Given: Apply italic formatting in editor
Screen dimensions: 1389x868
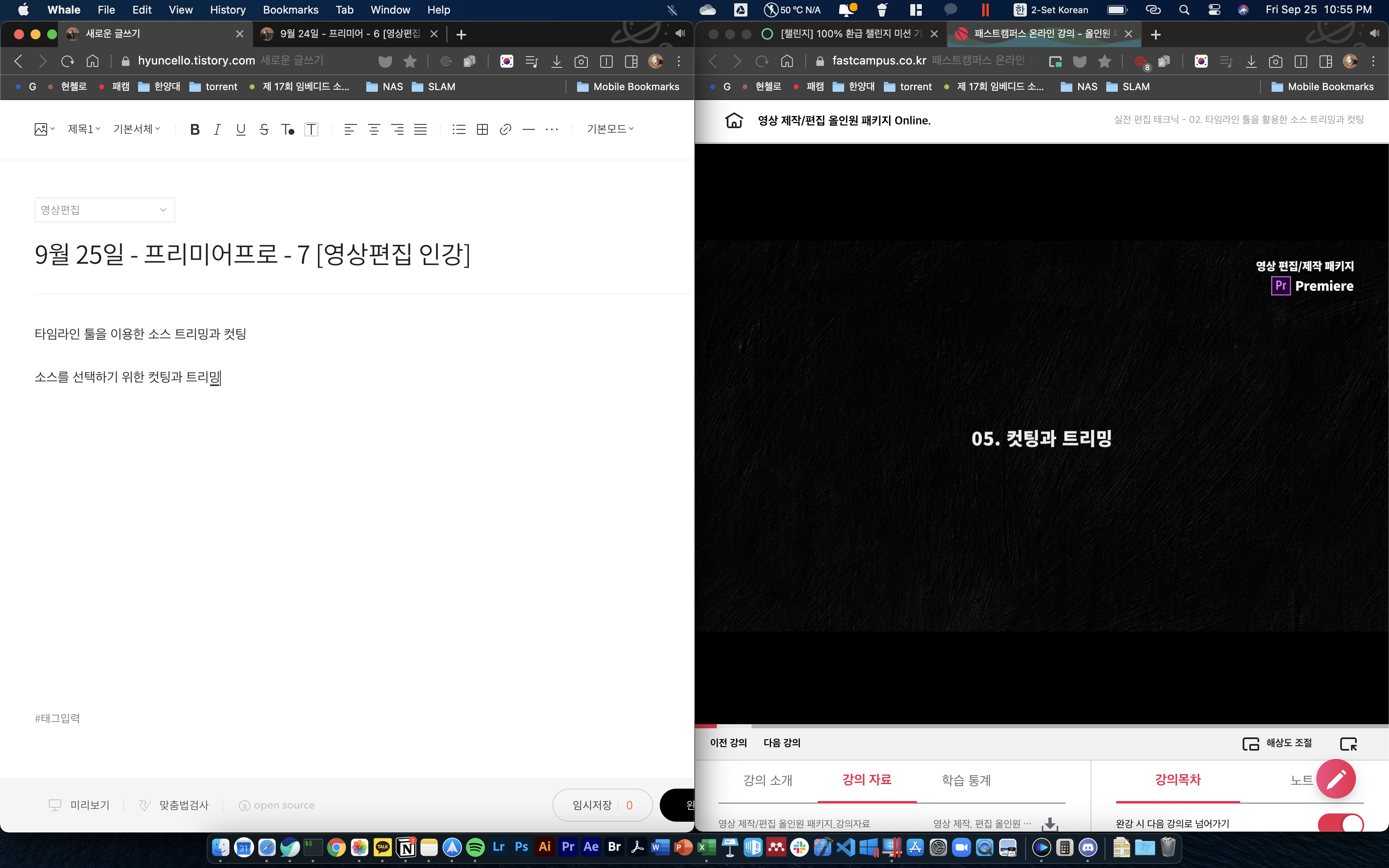Looking at the screenshot, I should click(217, 129).
